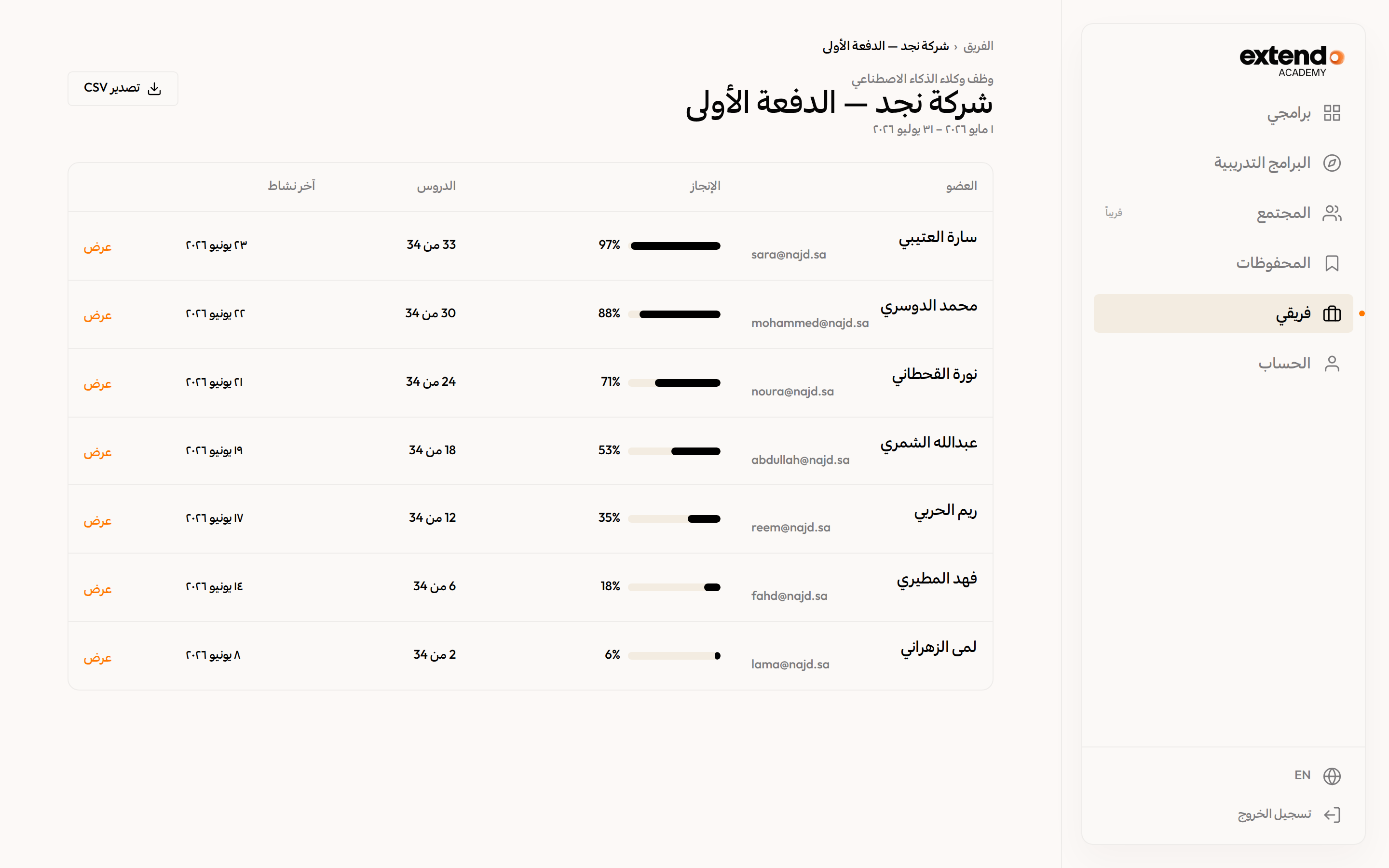Click the logout arrow icon
Image resolution: width=1389 pixels, height=868 pixels.
1332,814
